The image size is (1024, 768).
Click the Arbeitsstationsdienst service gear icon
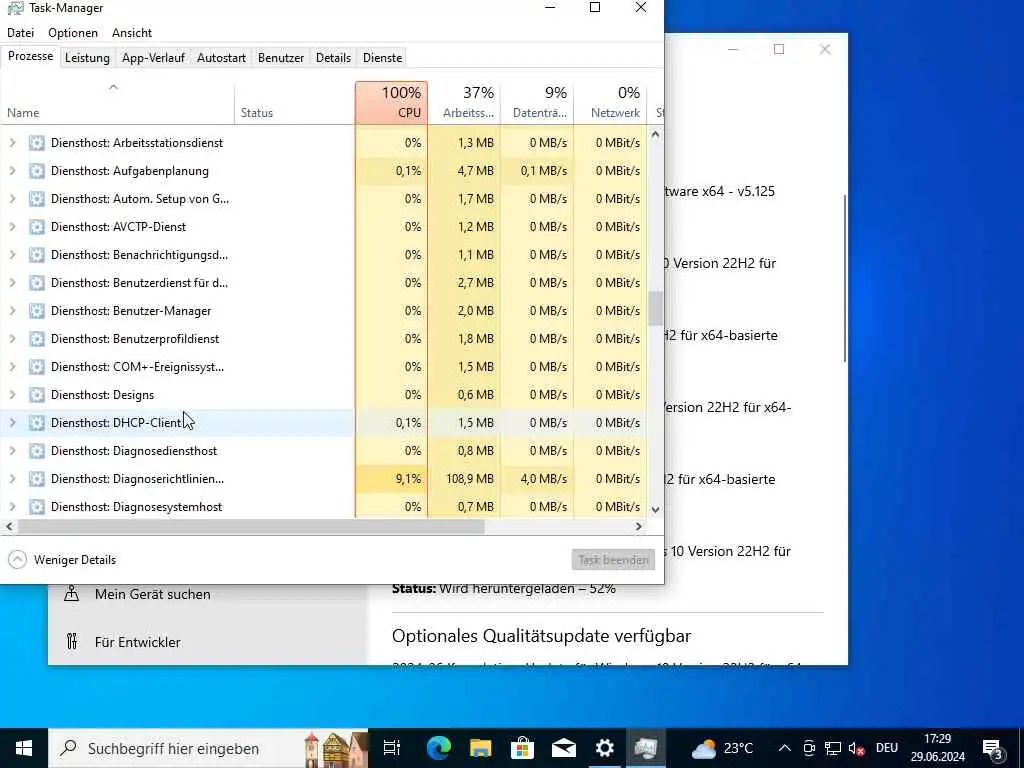coord(37,143)
